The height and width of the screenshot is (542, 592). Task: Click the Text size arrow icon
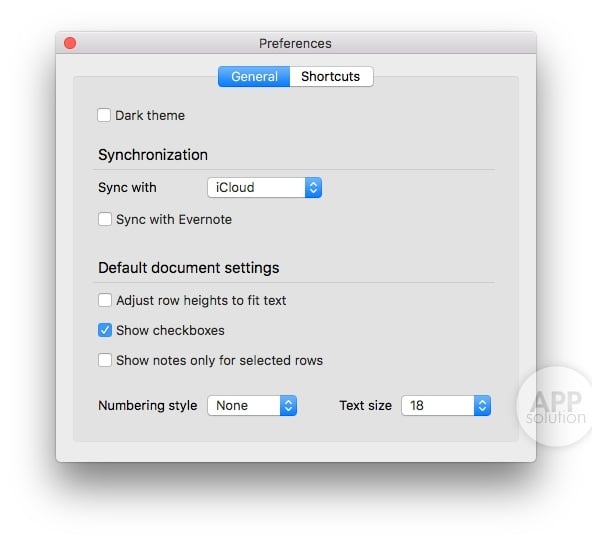point(483,405)
